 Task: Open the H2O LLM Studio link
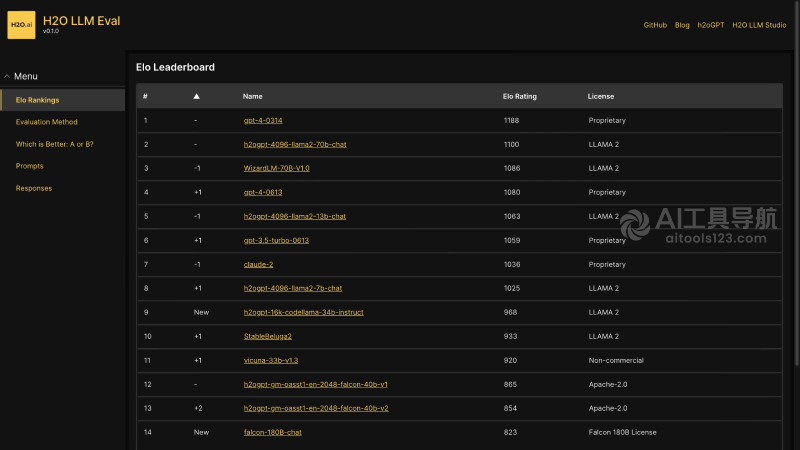pos(759,25)
